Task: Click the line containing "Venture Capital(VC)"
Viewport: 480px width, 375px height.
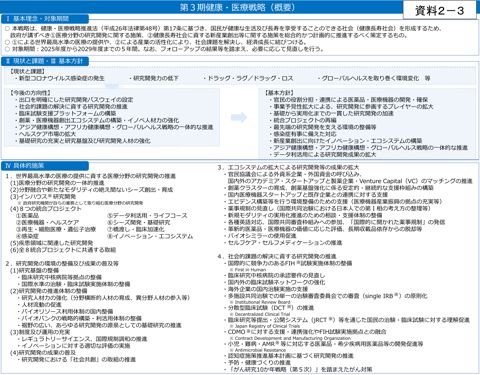Action: point(350,181)
